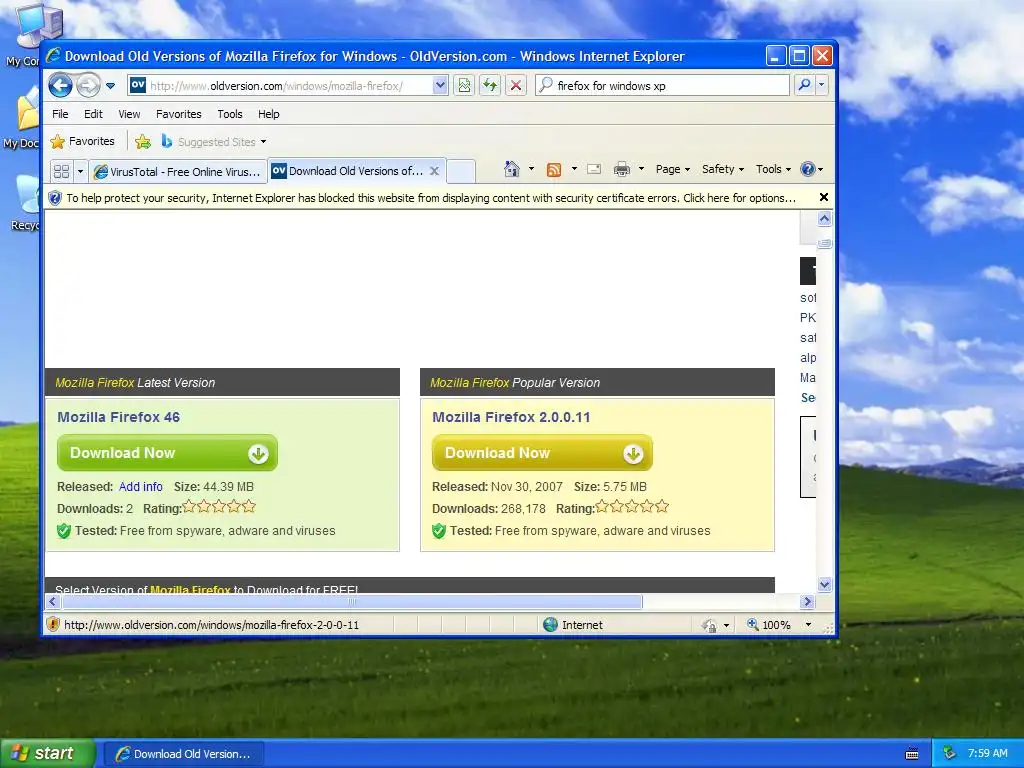
Task: Click the horizontal scrollbar thumb
Action: coord(351,601)
